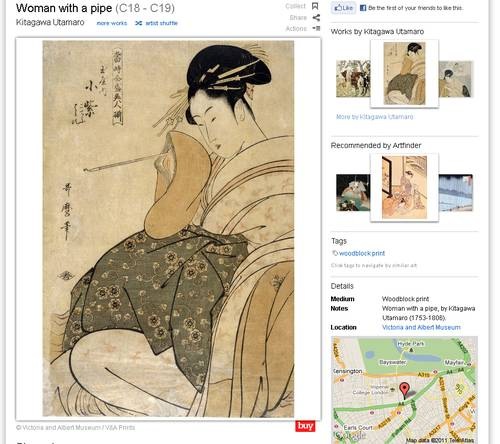Image resolution: width=500 pixels, height=444 pixels.
Task: Select right Utamaro works thumbnail
Action: click(456, 79)
